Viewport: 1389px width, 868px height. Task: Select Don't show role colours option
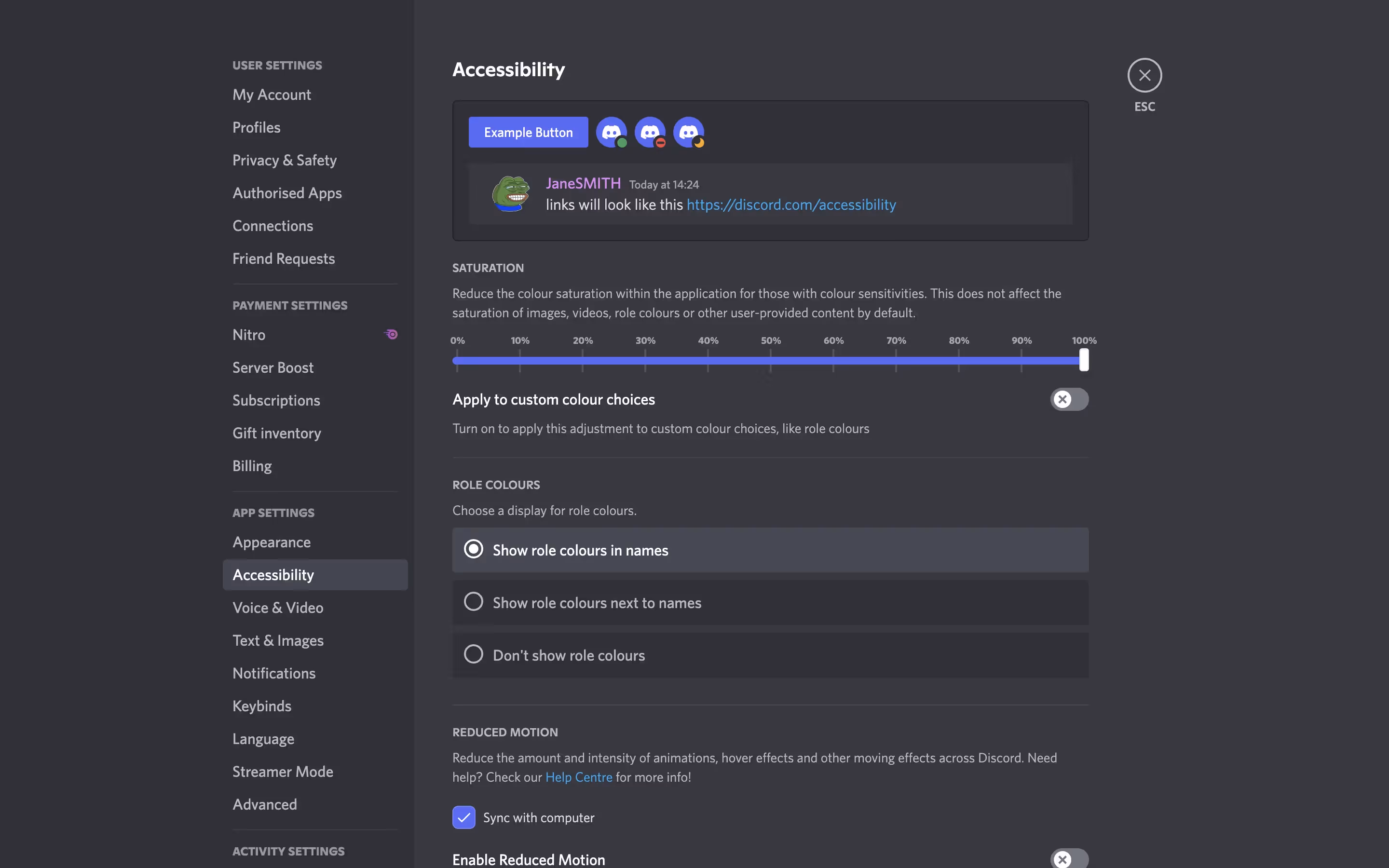click(474, 654)
